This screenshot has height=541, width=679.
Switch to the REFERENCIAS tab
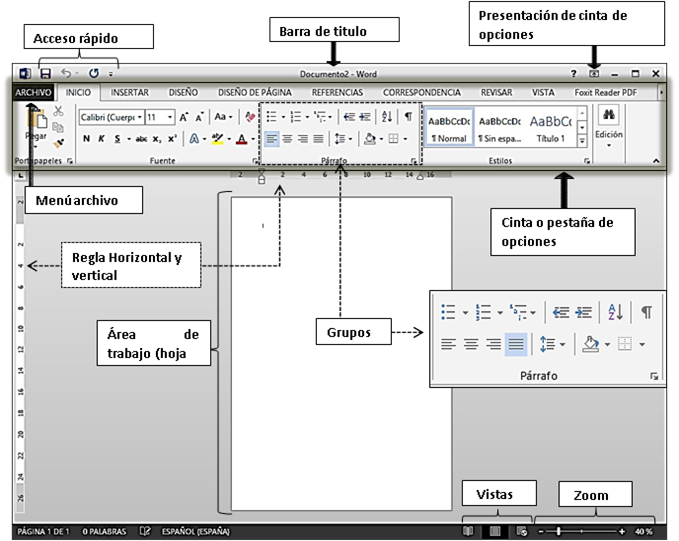point(337,92)
